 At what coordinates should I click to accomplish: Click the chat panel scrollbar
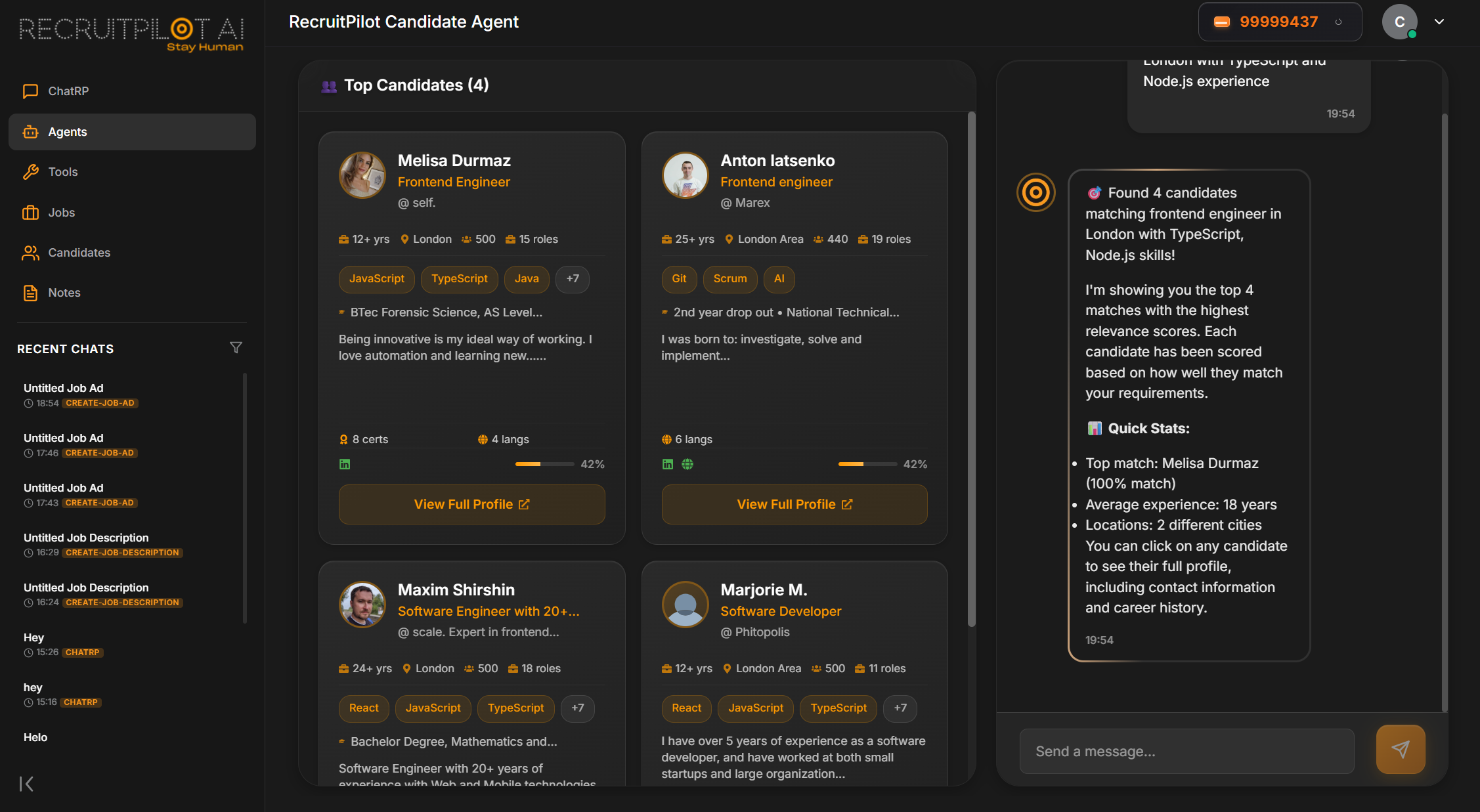pos(1445,412)
